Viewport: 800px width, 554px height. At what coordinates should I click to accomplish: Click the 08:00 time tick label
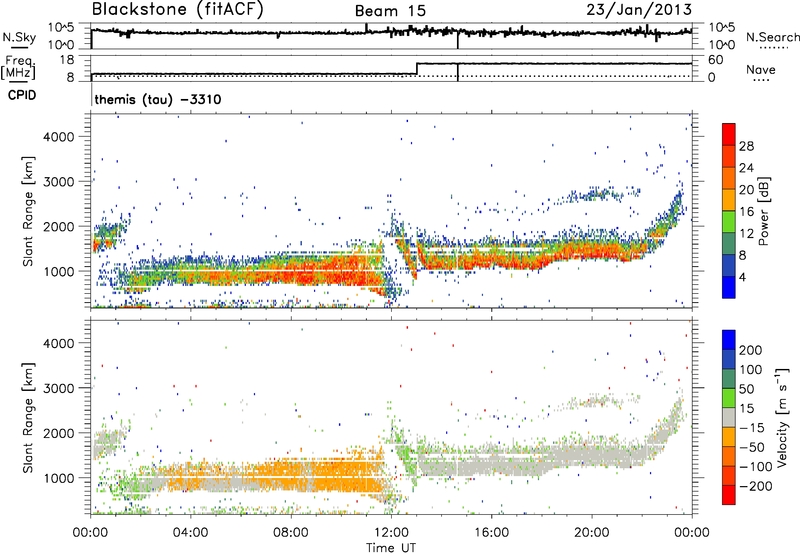(x=290, y=533)
